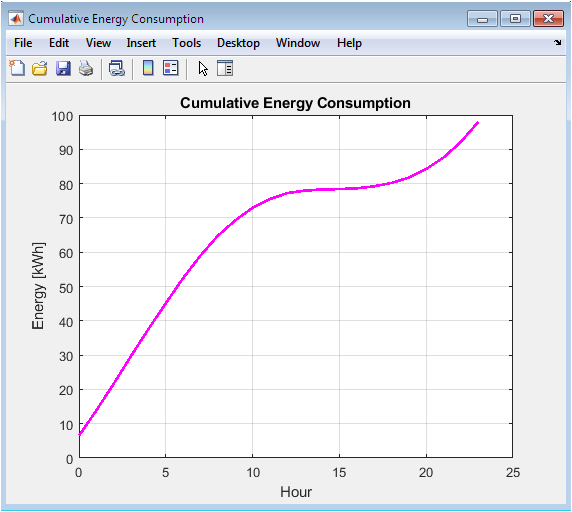This screenshot has height=512, width=572.
Task: Open the Window menu
Action: pos(298,43)
